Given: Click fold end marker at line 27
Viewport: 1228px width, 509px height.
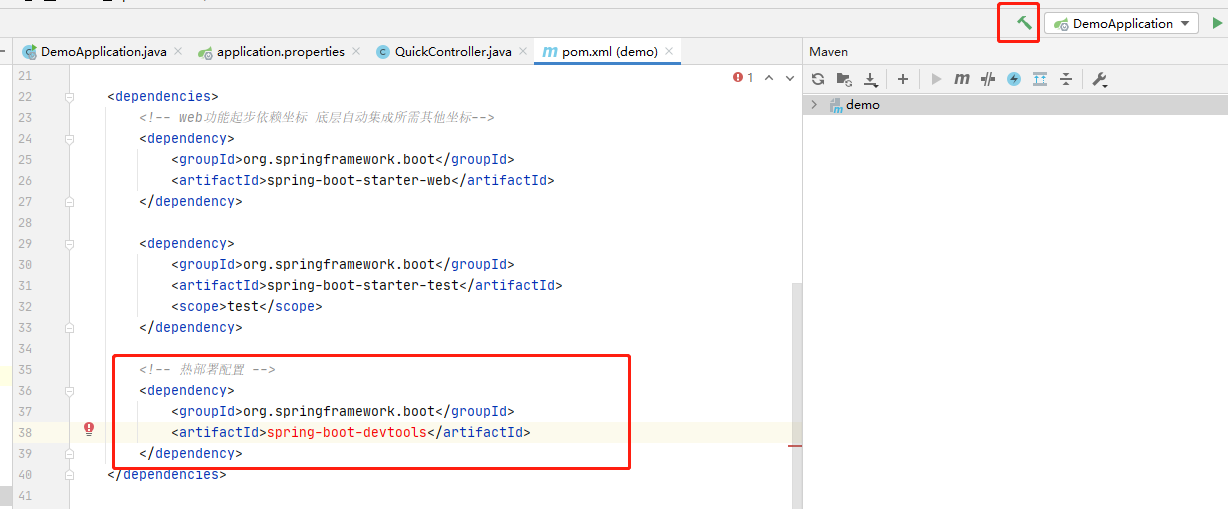Looking at the screenshot, I should tap(69, 201).
